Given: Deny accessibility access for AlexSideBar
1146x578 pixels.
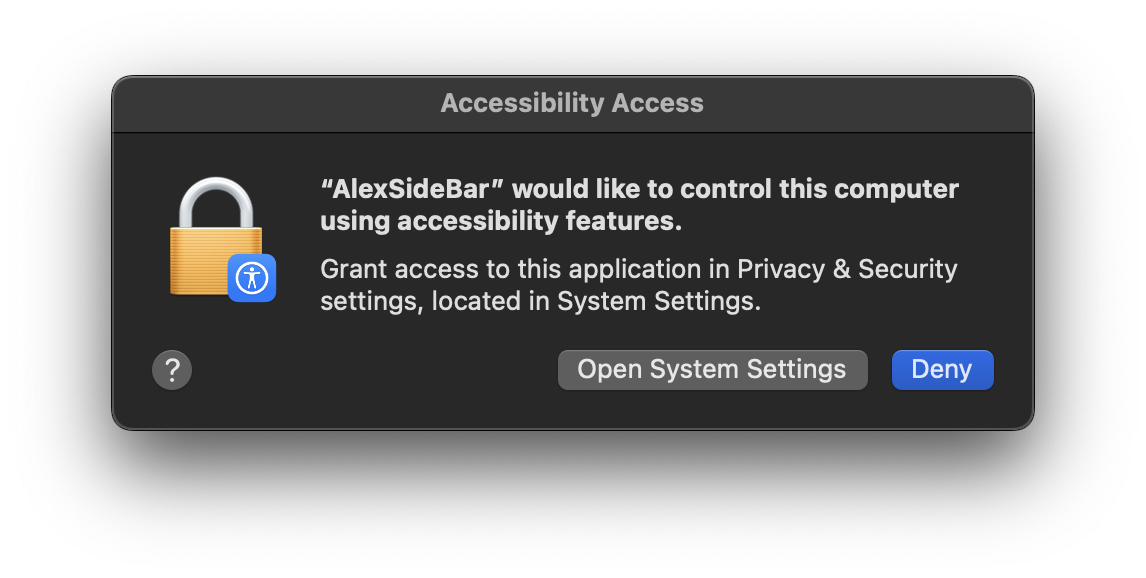Looking at the screenshot, I should (x=941, y=369).
